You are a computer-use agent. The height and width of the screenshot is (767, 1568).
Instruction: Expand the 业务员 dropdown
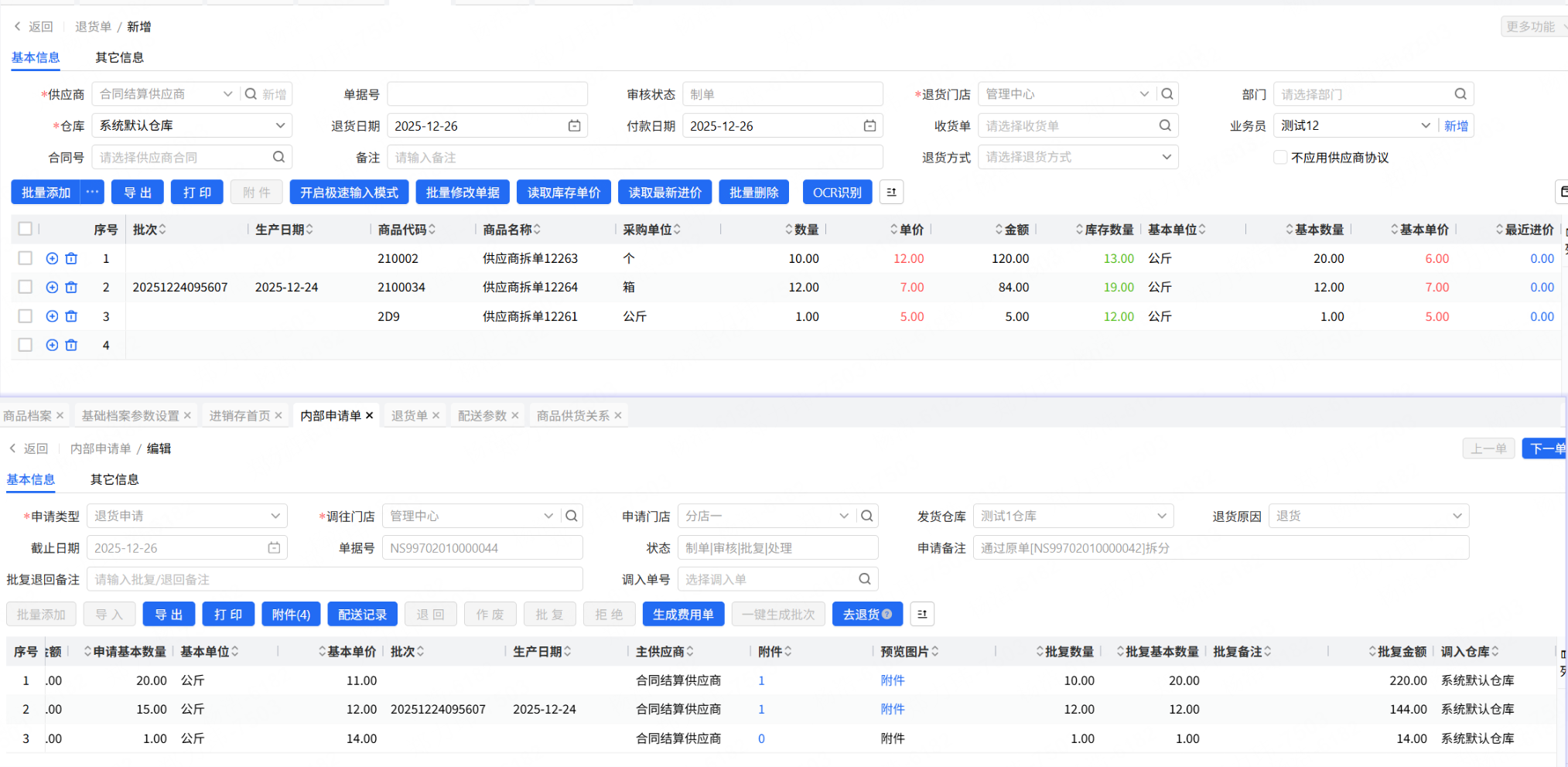[1425, 125]
